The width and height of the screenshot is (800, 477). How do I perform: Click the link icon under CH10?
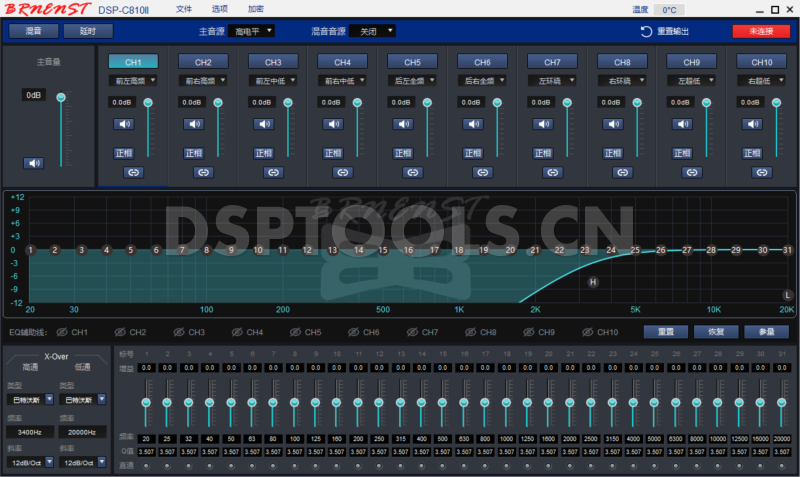762,172
